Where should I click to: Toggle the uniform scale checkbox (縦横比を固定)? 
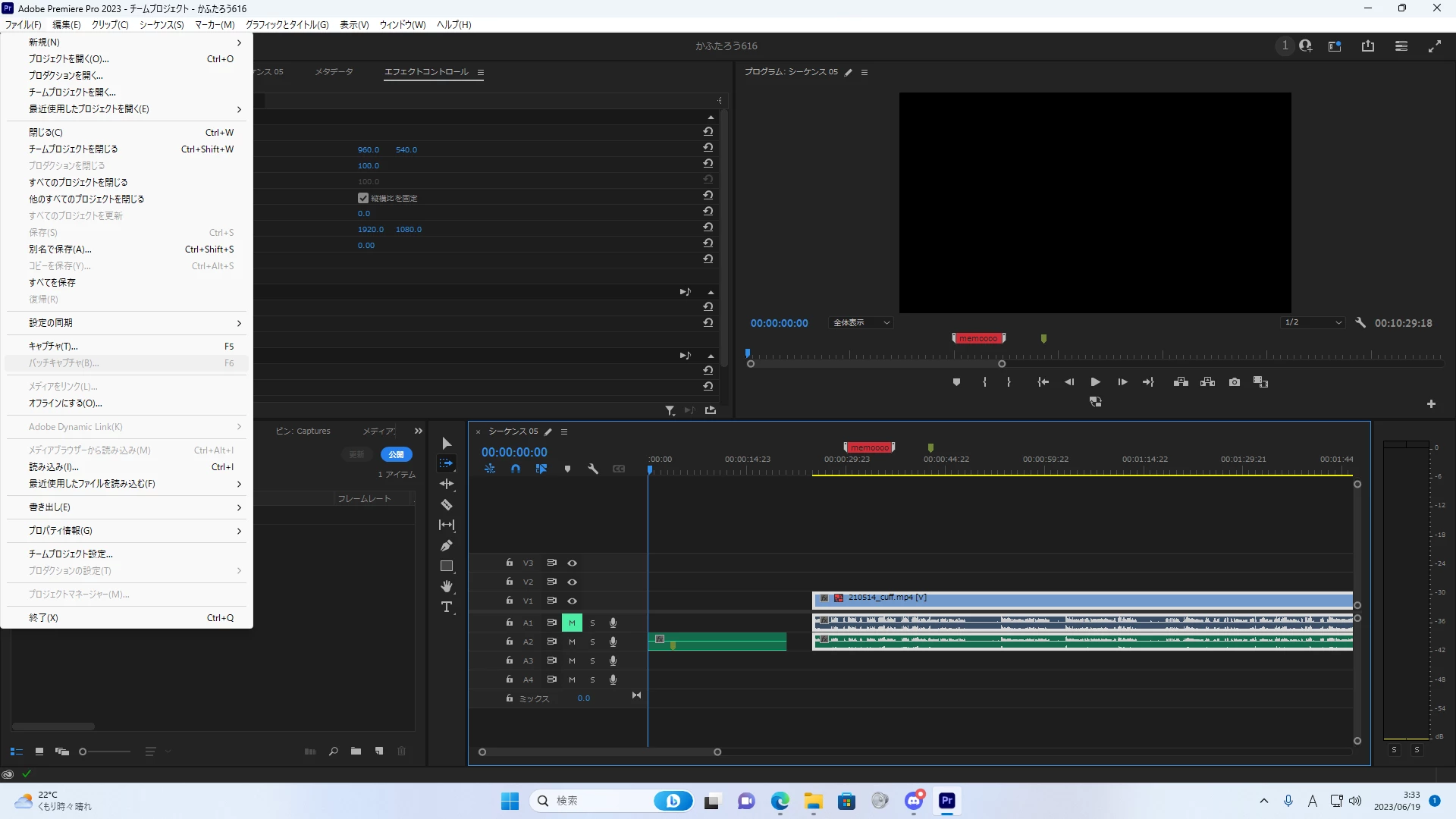coord(363,198)
